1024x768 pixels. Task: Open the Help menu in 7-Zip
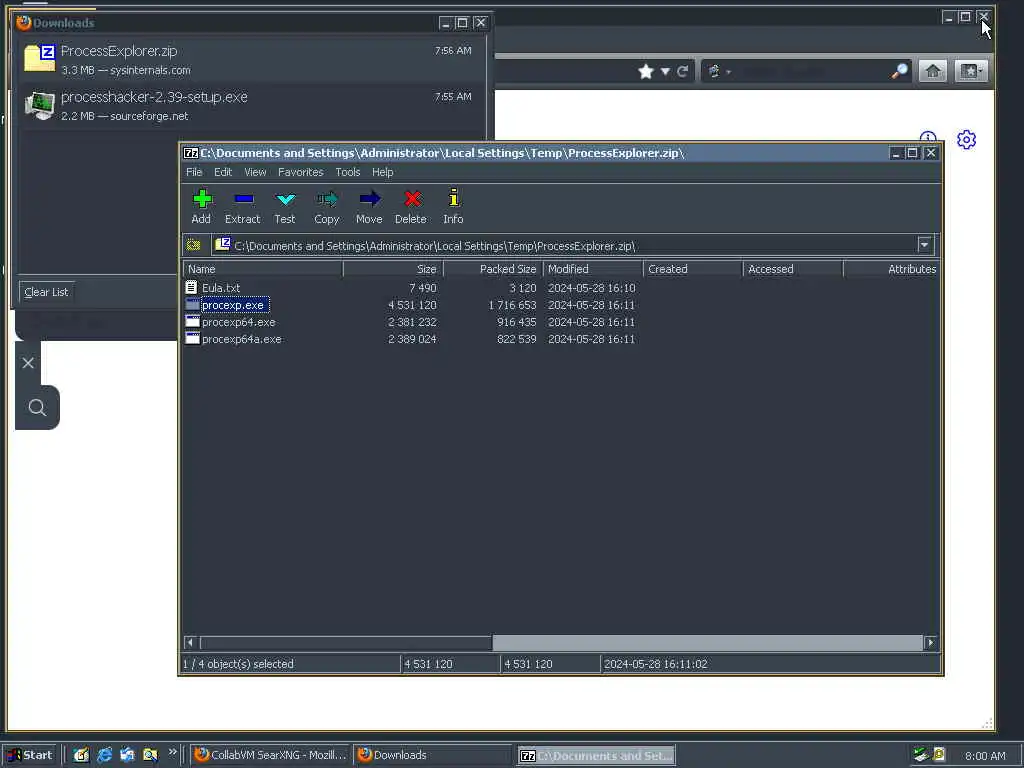pos(382,172)
